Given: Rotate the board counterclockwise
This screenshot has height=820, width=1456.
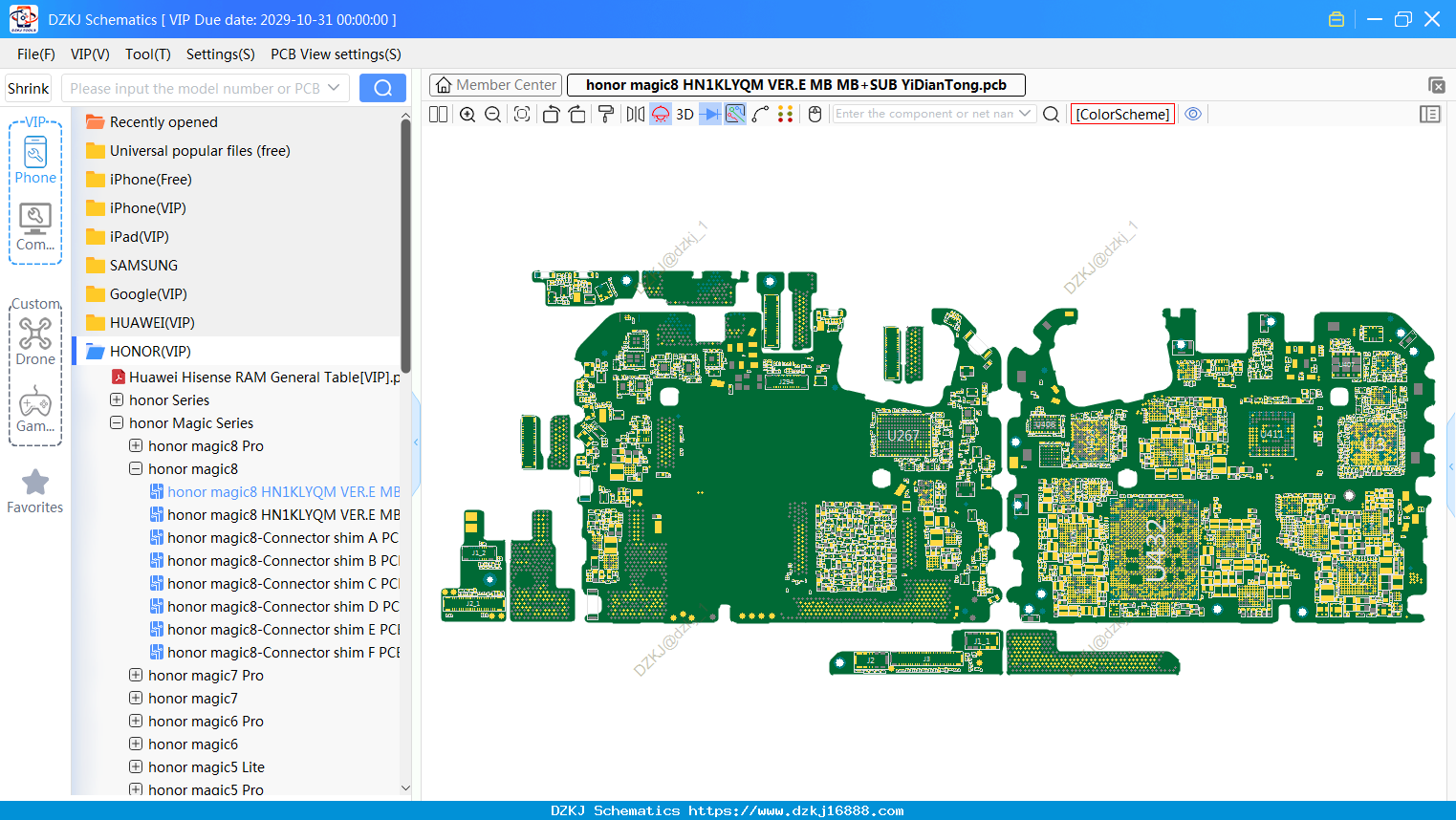Looking at the screenshot, I should click(x=551, y=114).
